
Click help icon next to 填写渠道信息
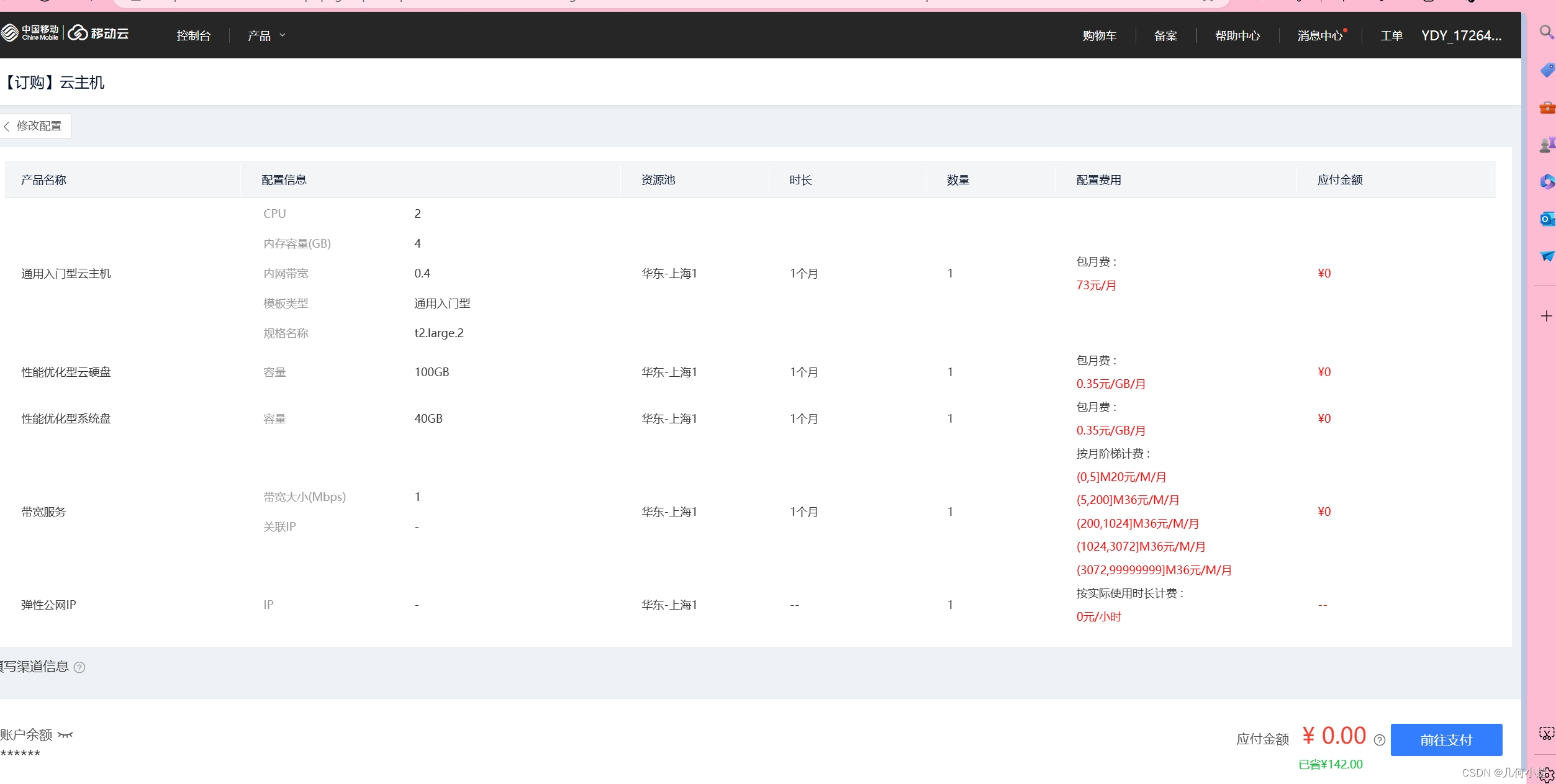(x=79, y=667)
